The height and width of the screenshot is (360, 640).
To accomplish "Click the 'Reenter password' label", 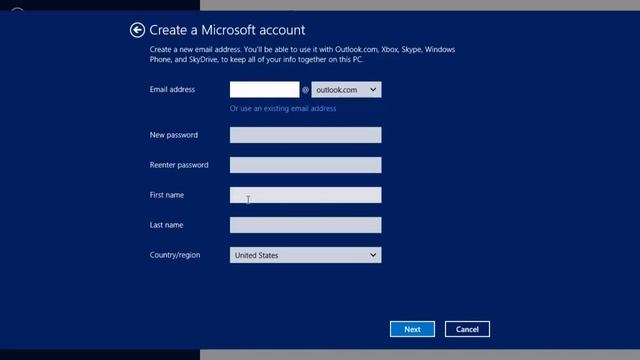I will 179,165.
